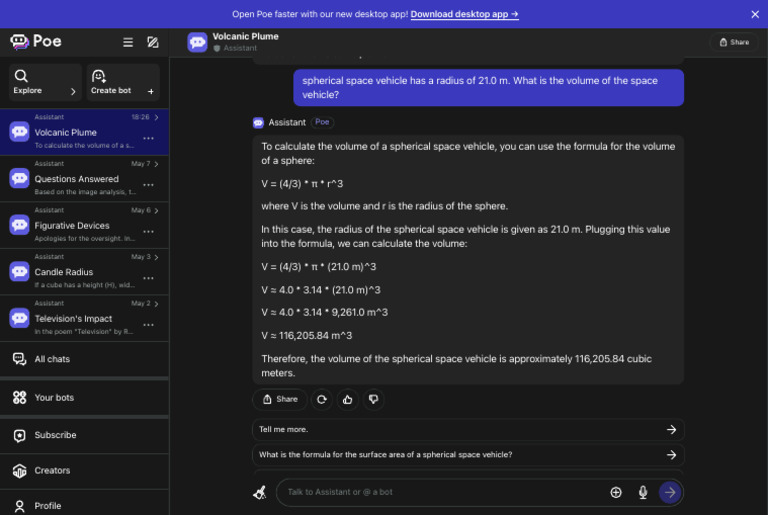This screenshot has width=768, height=515.
Task: Expand chevron next to 18:26 timestamp
Action: [156, 117]
